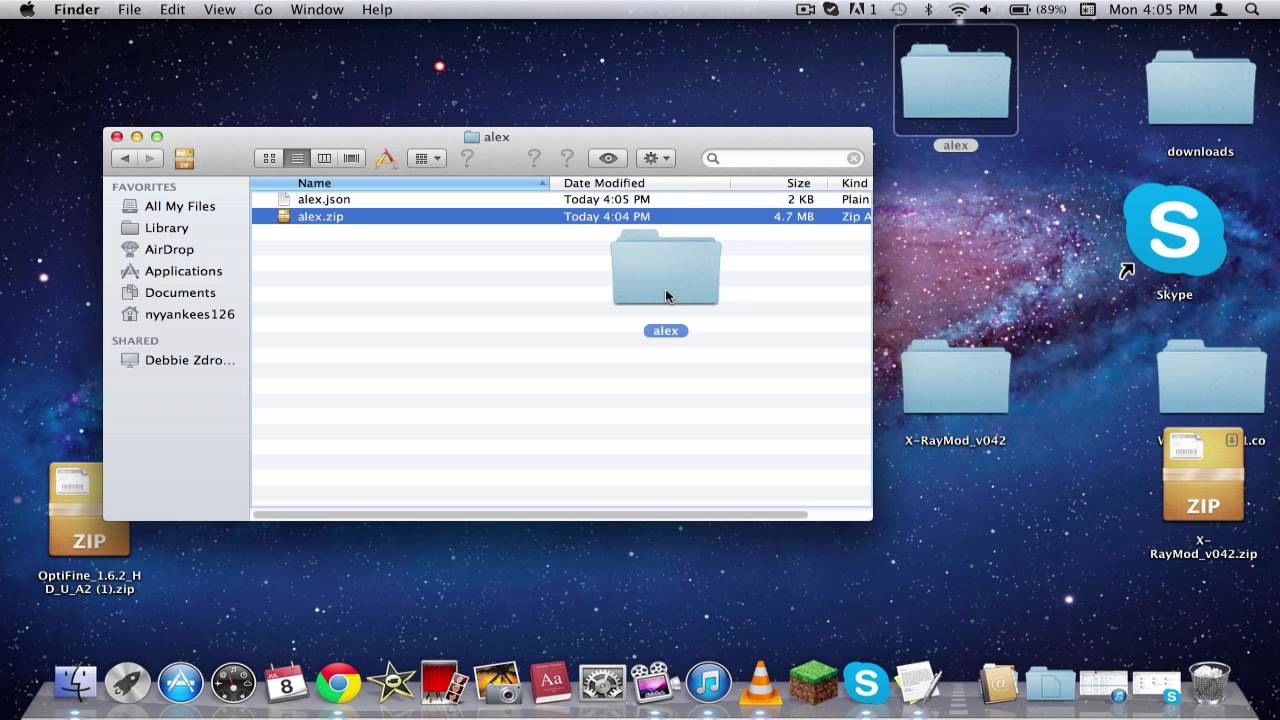Open App Store in the Dock

coord(181,683)
